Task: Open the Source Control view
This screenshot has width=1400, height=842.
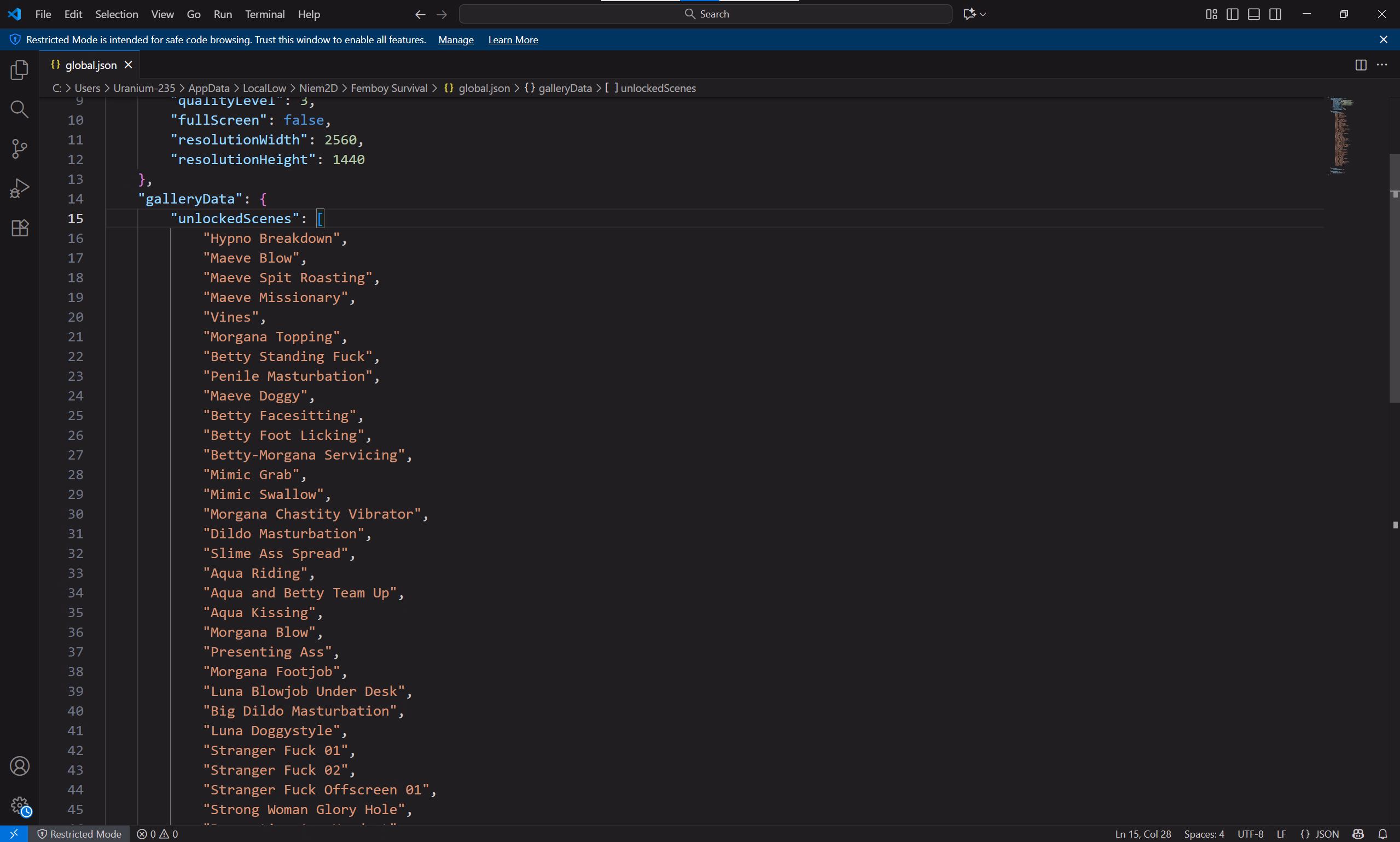Action: (19, 149)
